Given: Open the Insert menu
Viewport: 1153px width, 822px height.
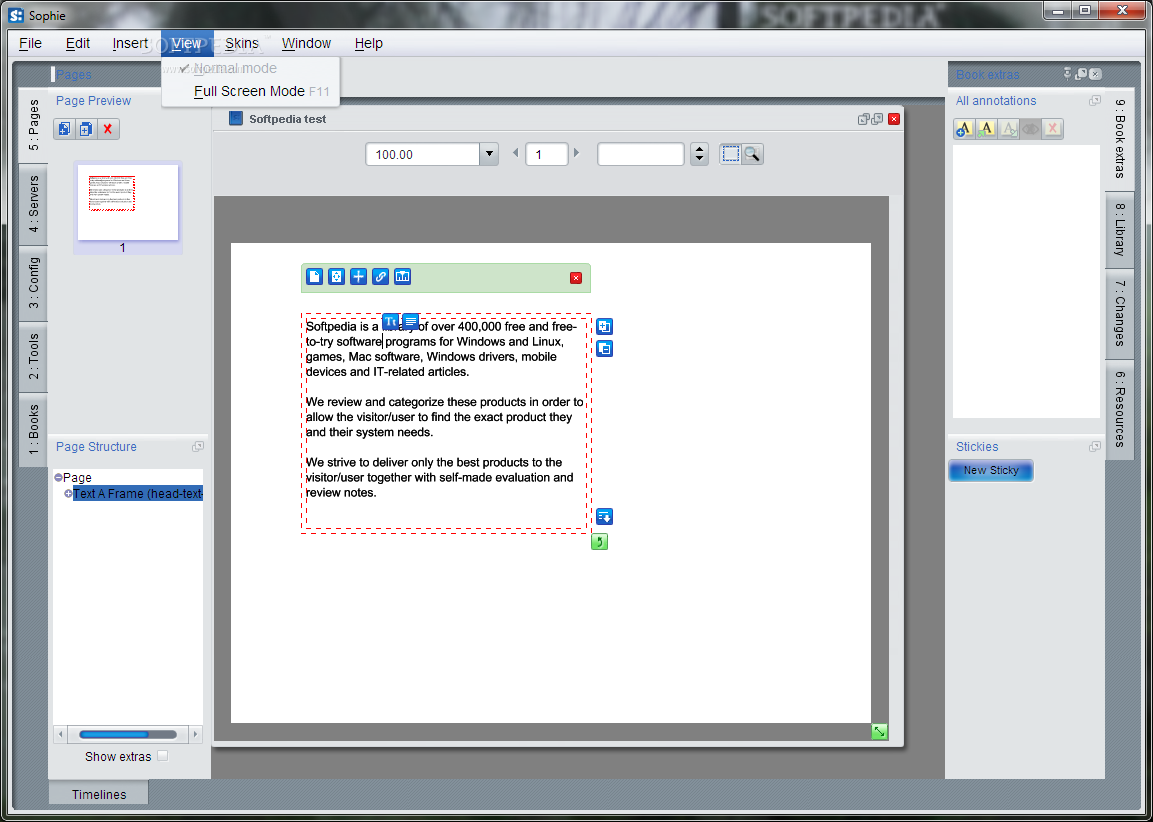Looking at the screenshot, I should pyautogui.click(x=130, y=43).
